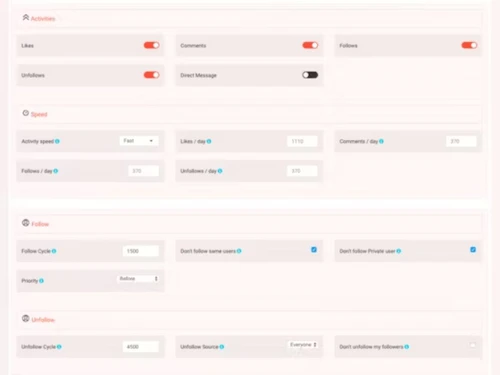Collapse the Activities section chevron icon
The image size is (500, 375).
pos(26,17)
